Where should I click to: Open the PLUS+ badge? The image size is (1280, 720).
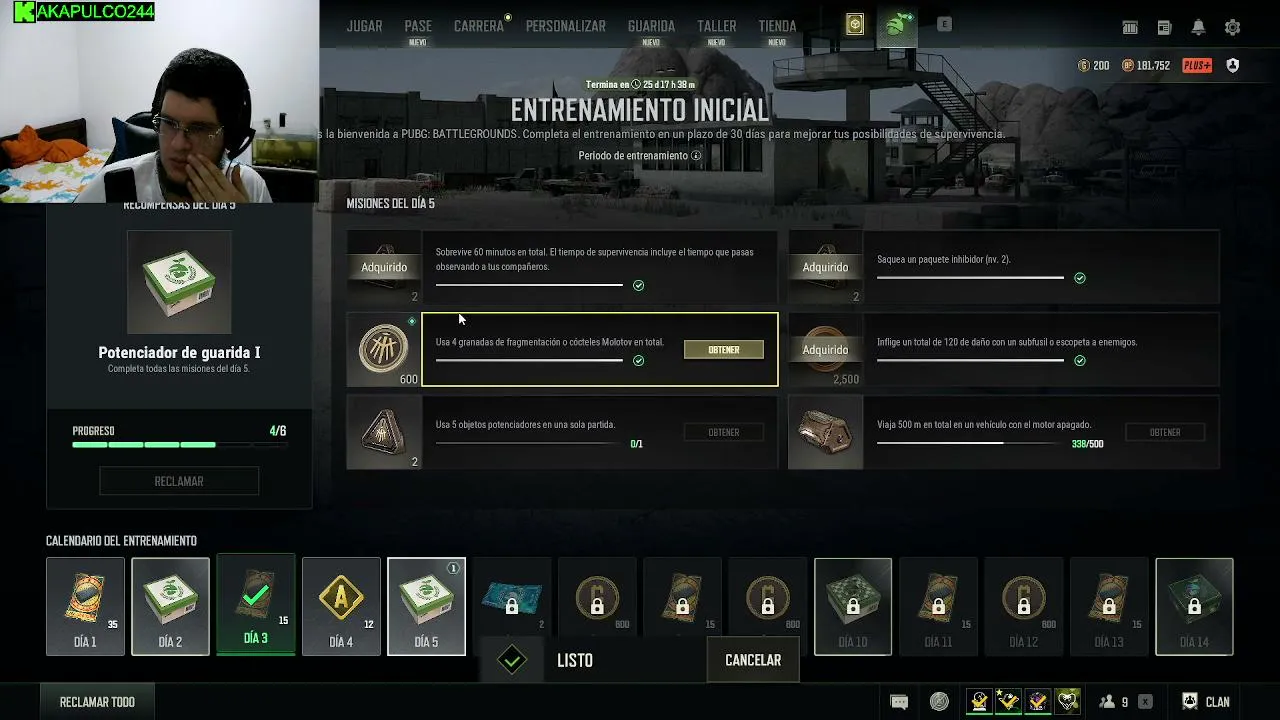pyautogui.click(x=1197, y=66)
